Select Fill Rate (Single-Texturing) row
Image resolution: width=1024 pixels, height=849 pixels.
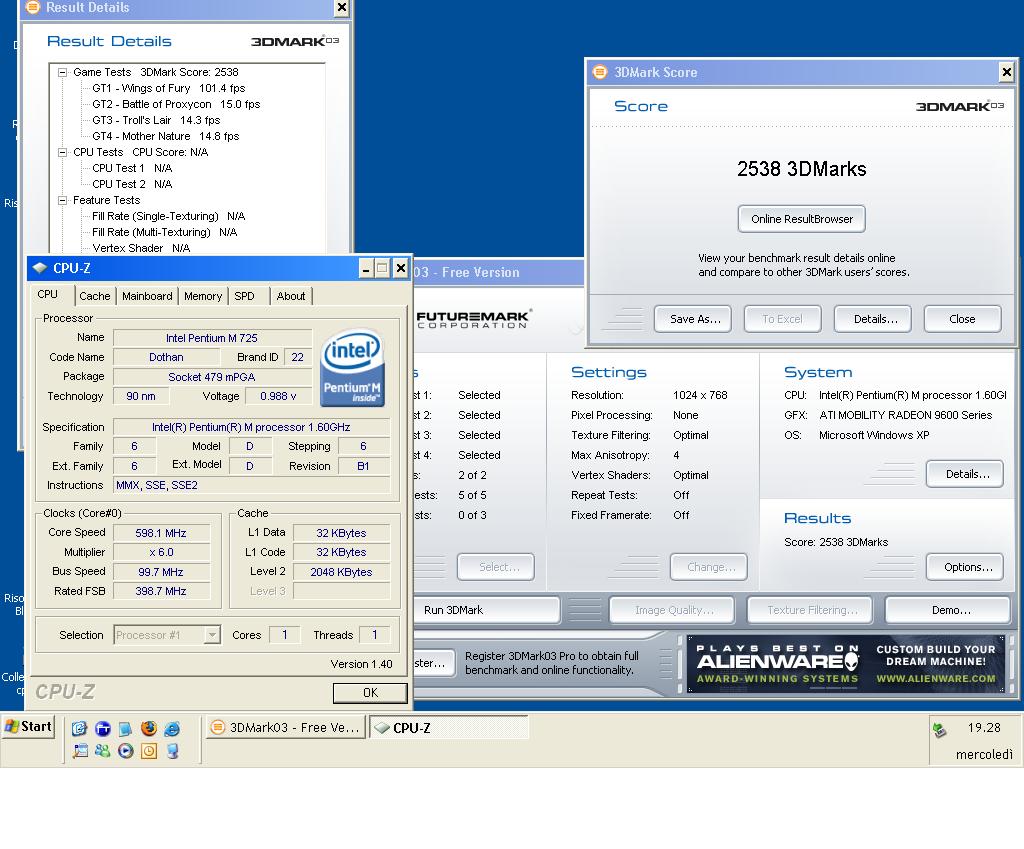coord(168,216)
